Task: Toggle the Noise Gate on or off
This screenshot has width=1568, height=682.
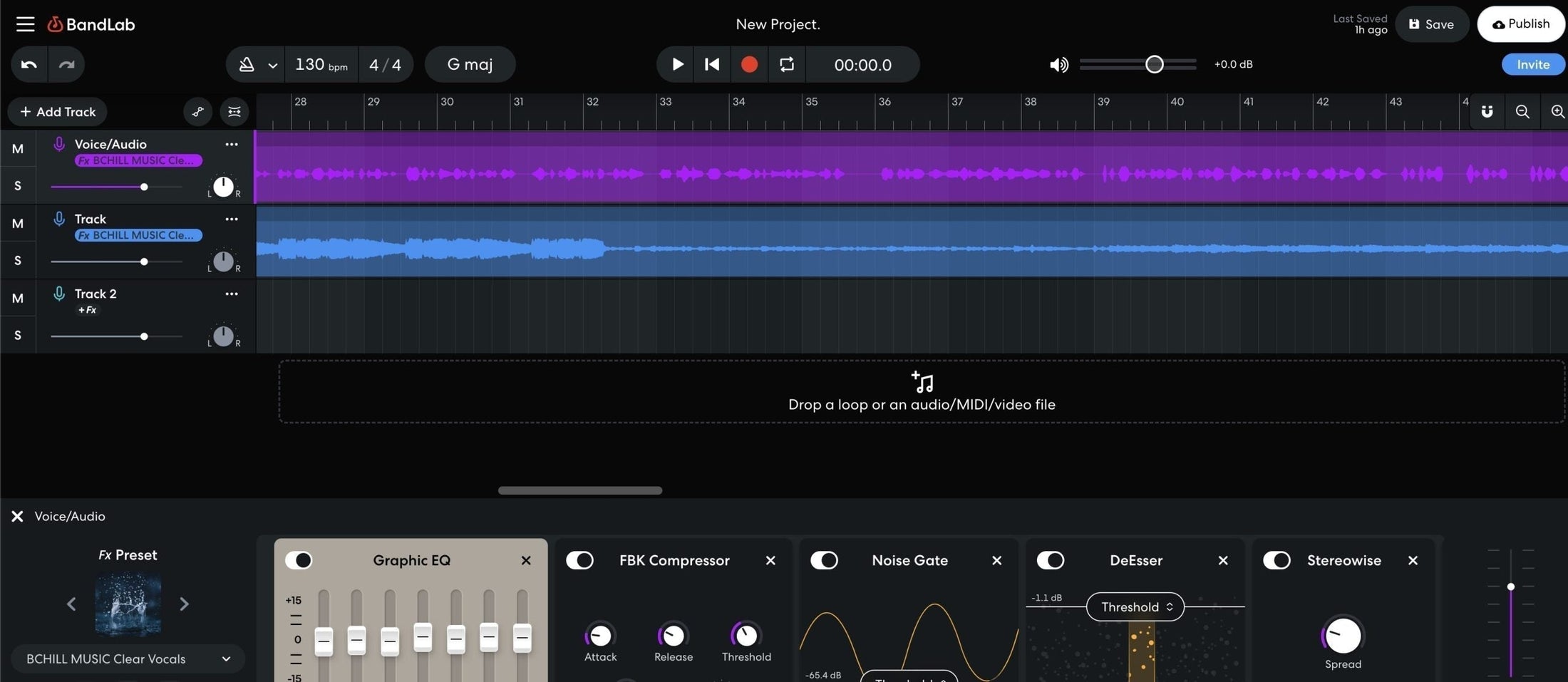Action: coord(824,560)
